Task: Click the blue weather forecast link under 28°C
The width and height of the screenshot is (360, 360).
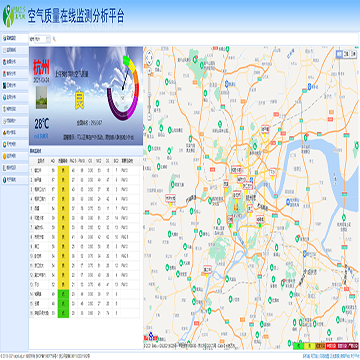Action: (x=41, y=135)
